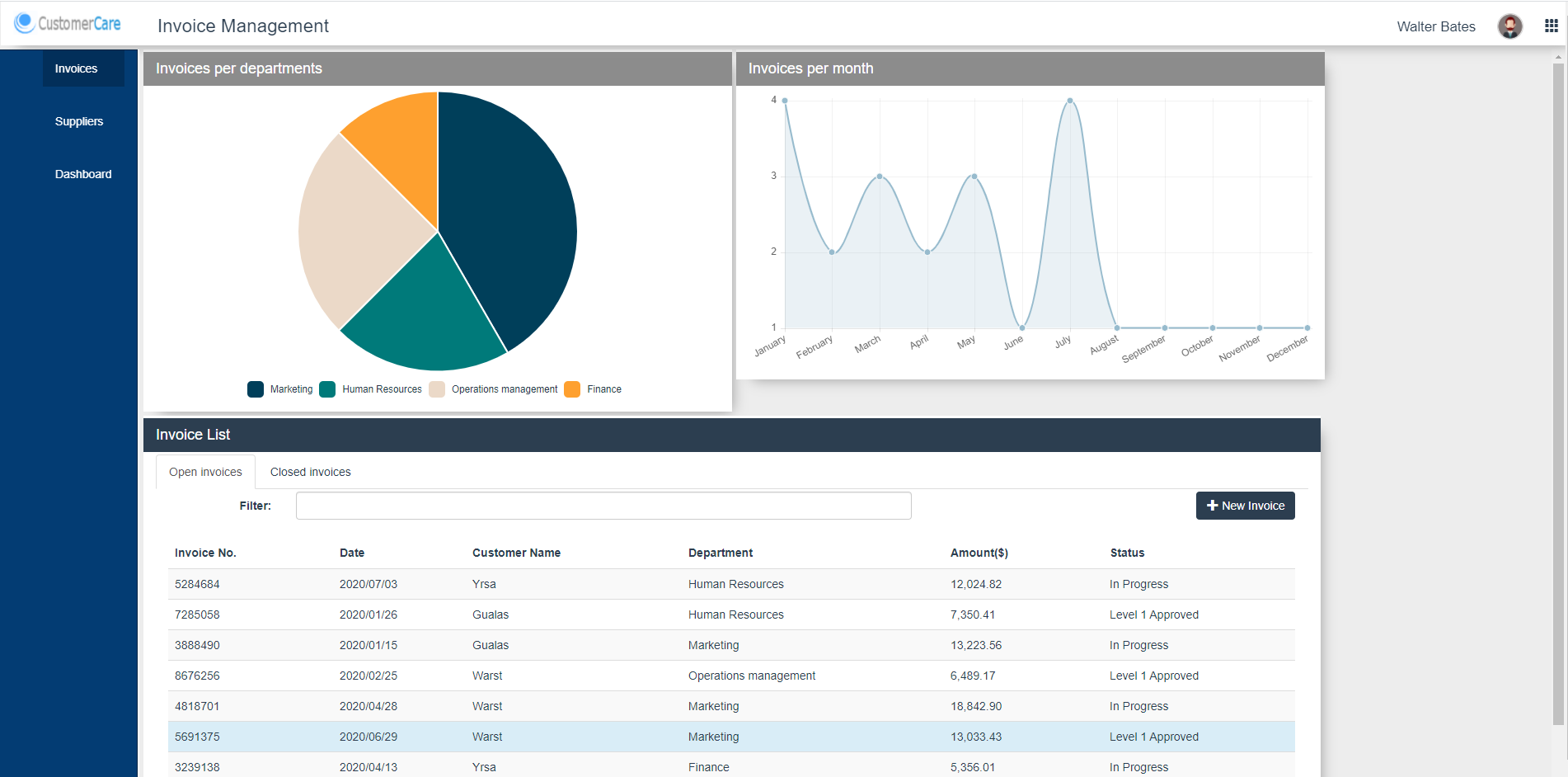Click the New Invoice button

point(1245,506)
